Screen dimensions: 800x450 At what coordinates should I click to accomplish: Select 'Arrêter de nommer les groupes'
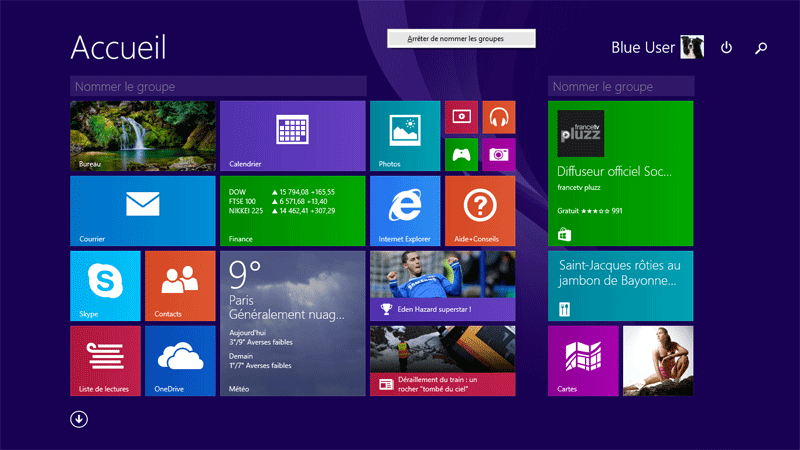point(461,39)
